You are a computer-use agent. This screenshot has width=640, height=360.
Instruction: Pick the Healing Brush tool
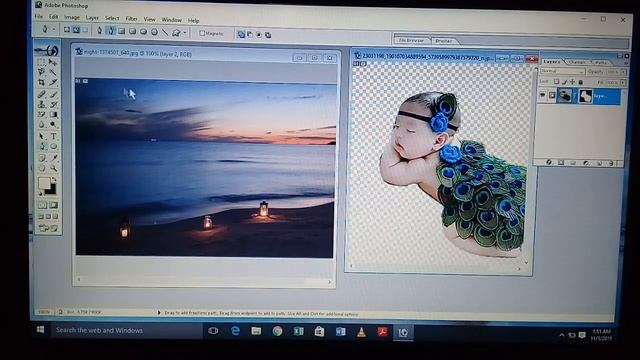[42, 94]
